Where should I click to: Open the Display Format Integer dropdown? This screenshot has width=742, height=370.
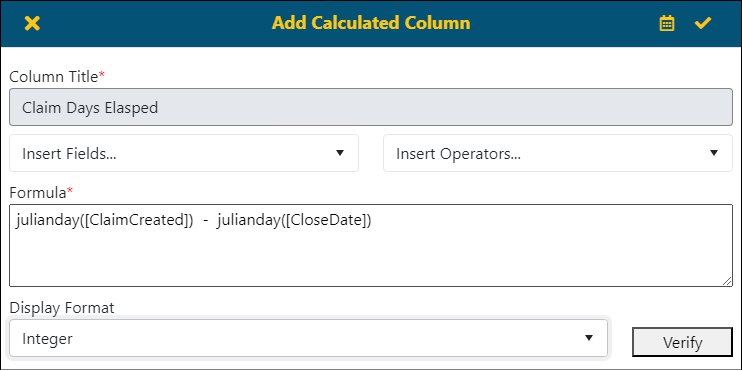pyautogui.click(x=309, y=338)
